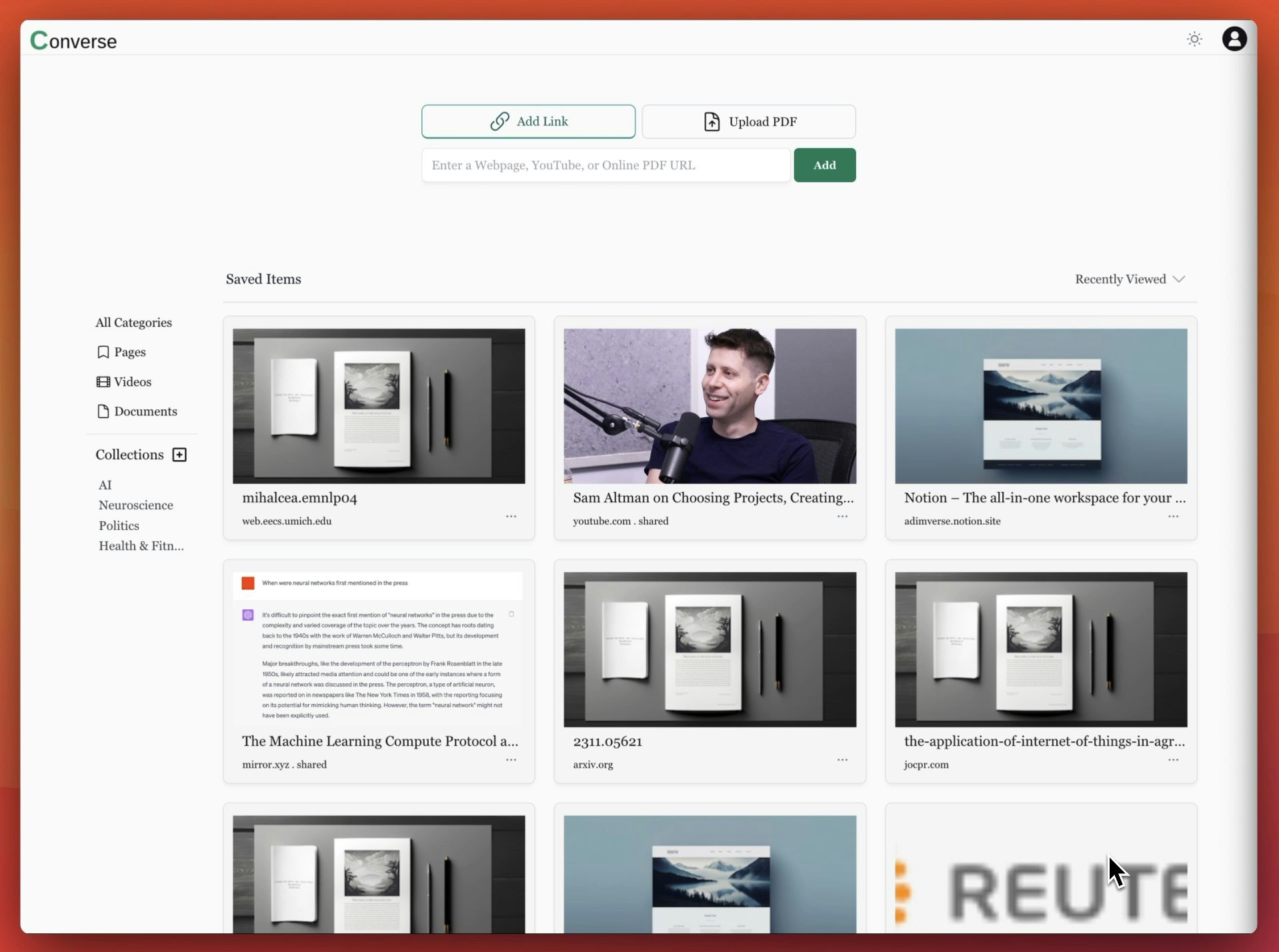Open options menu for mihalcea.emnlp04 card
The height and width of the screenshot is (952, 1279).
[511, 517]
